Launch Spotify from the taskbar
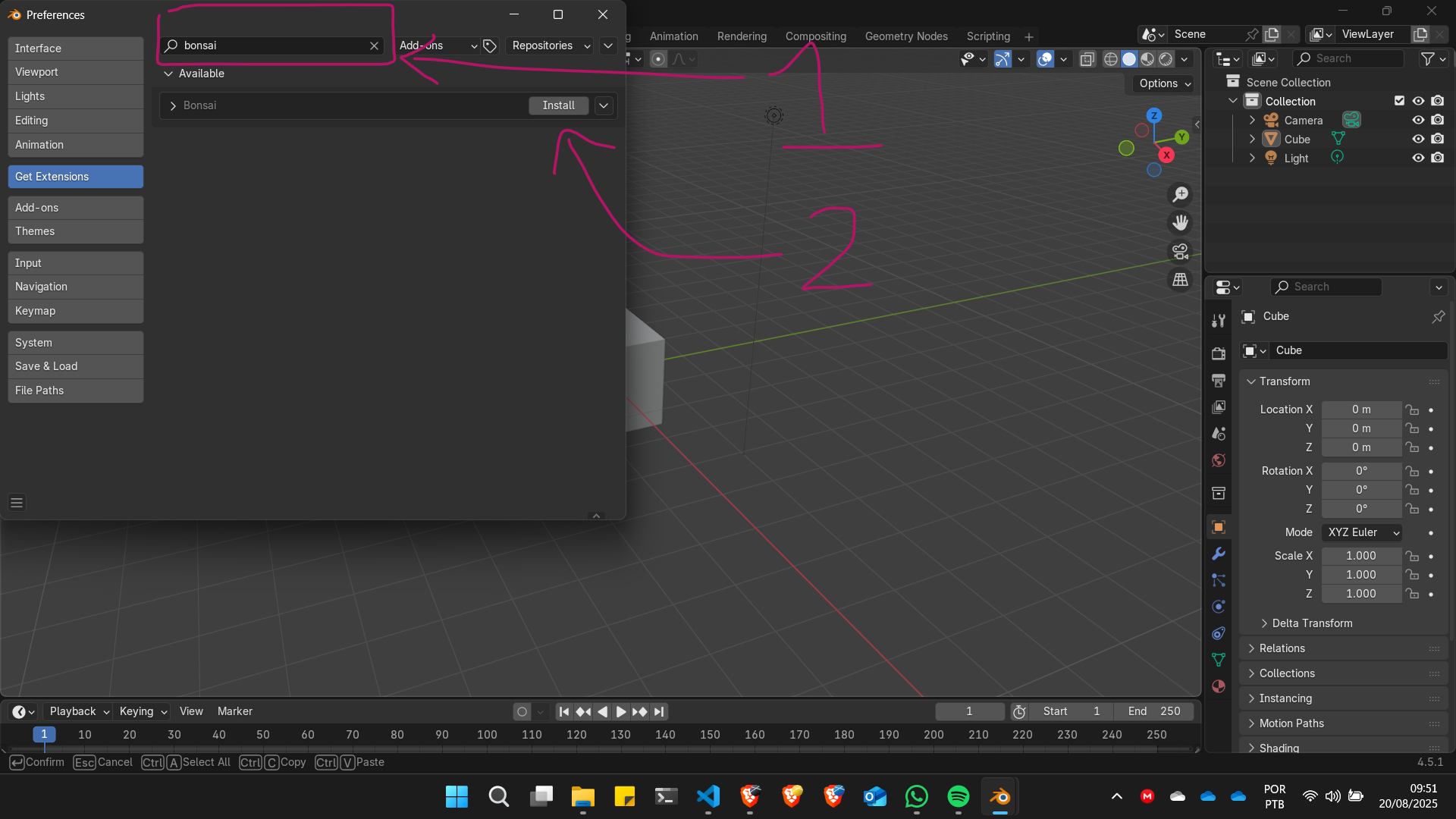 tap(959, 796)
